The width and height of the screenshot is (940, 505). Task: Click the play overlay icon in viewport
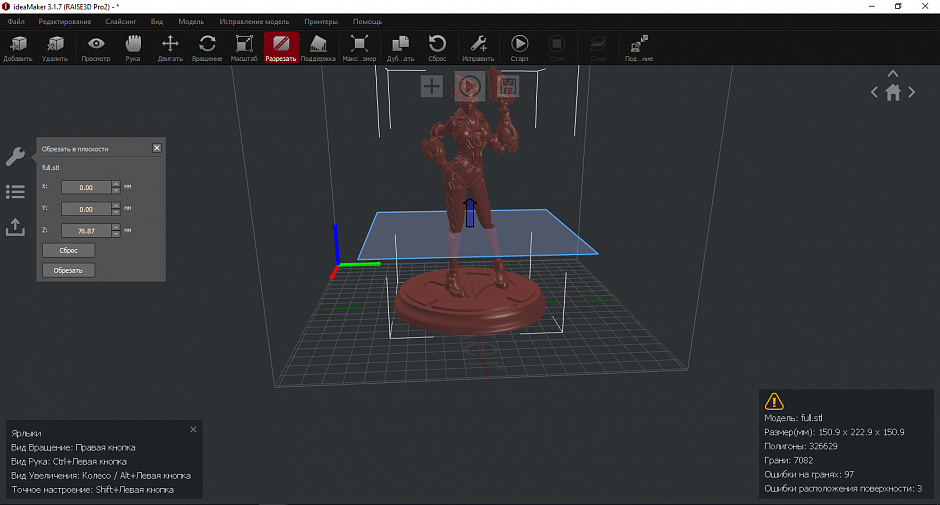(469, 86)
